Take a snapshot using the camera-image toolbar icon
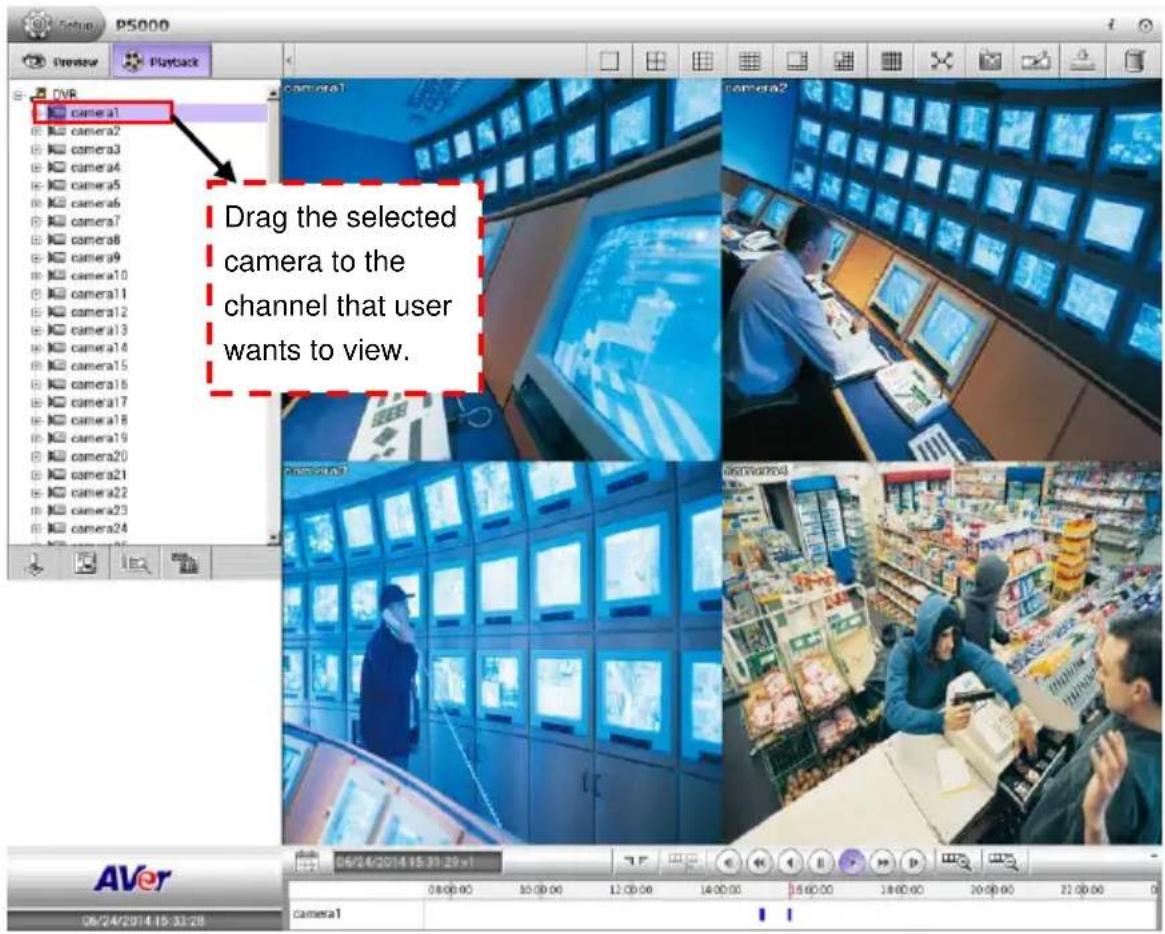 [990, 61]
